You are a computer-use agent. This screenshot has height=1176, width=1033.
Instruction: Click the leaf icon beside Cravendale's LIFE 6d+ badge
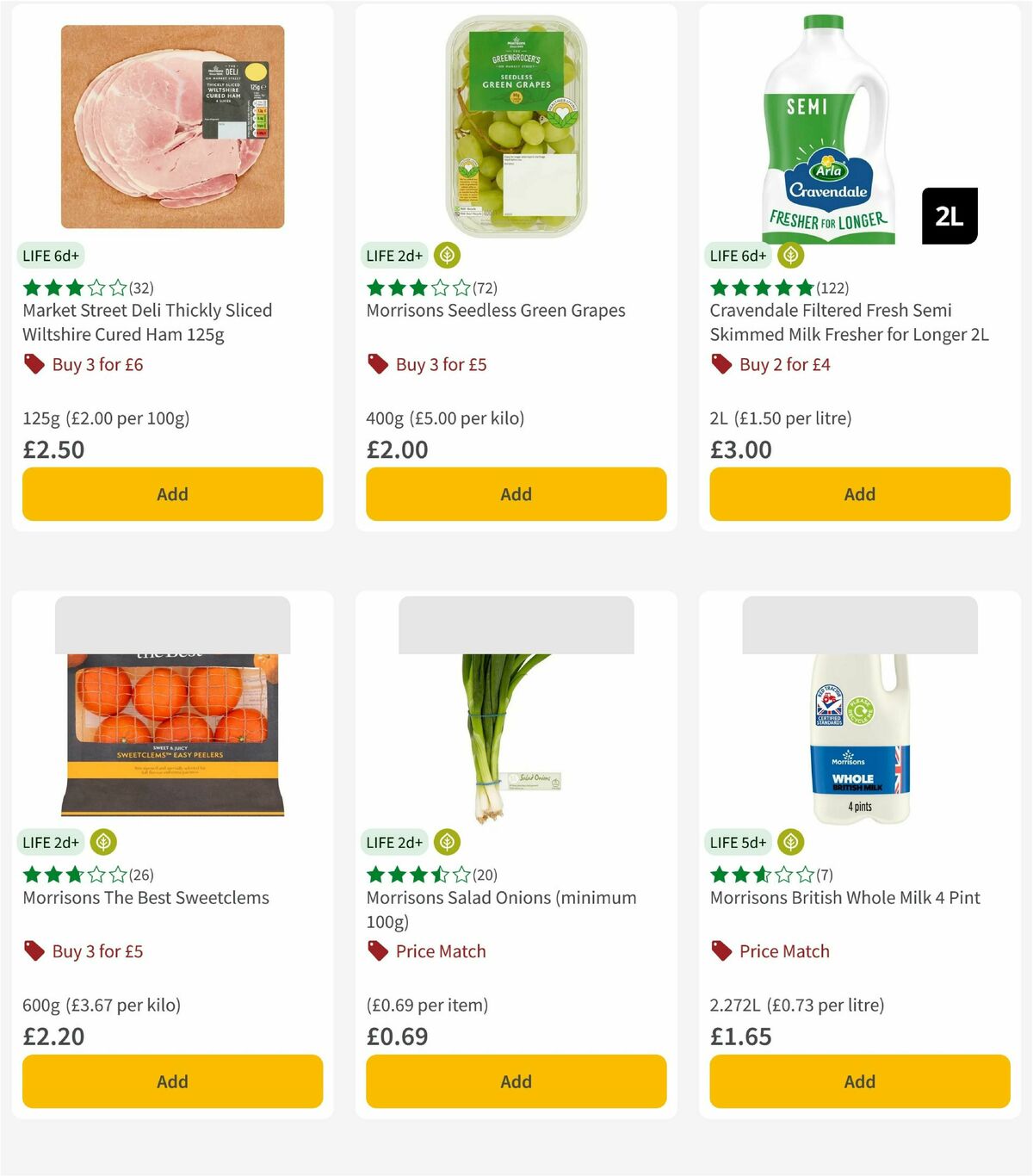tap(790, 255)
